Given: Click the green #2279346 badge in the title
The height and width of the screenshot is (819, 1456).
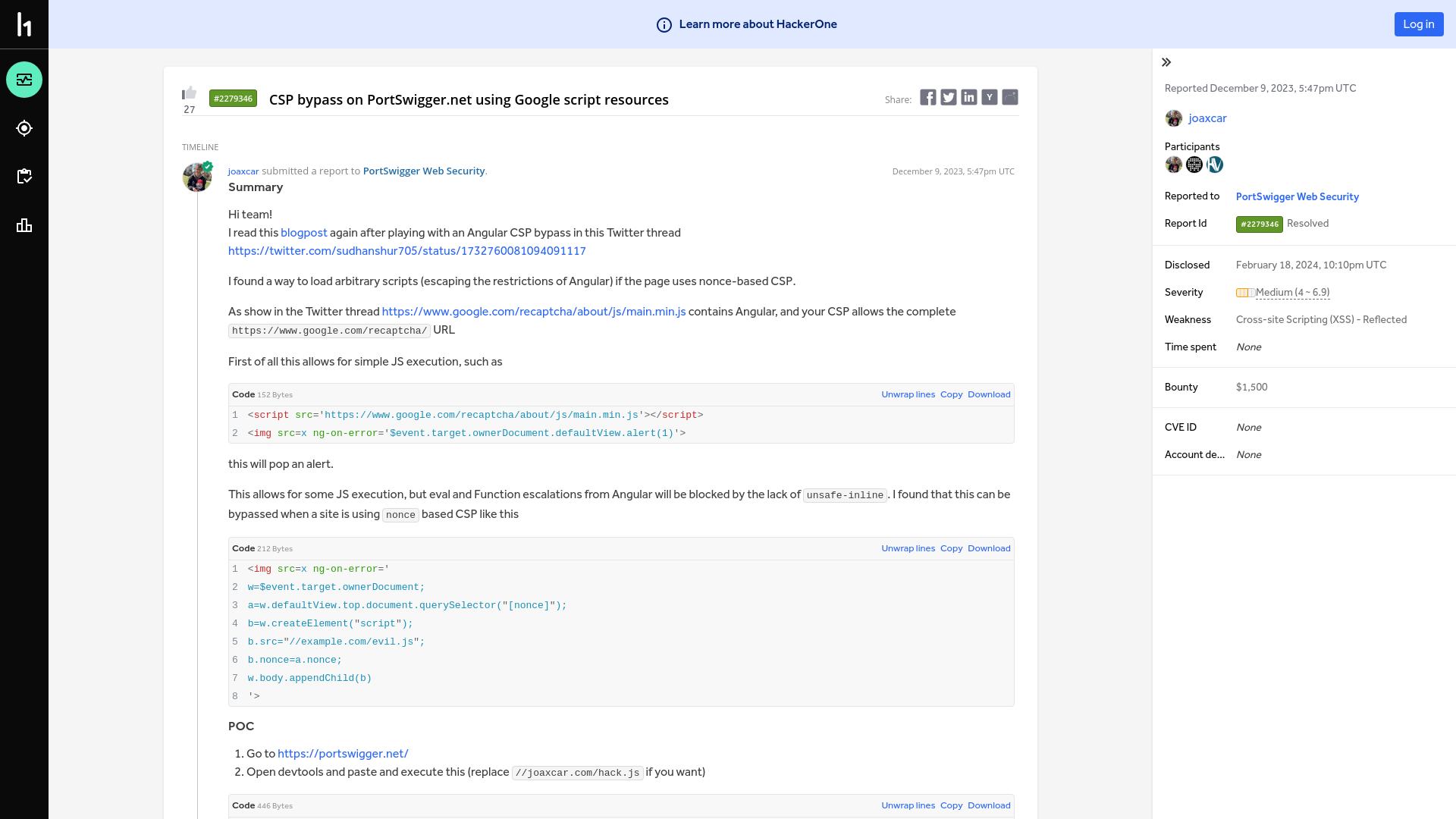Looking at the screenshot, I should coord(233,99).
